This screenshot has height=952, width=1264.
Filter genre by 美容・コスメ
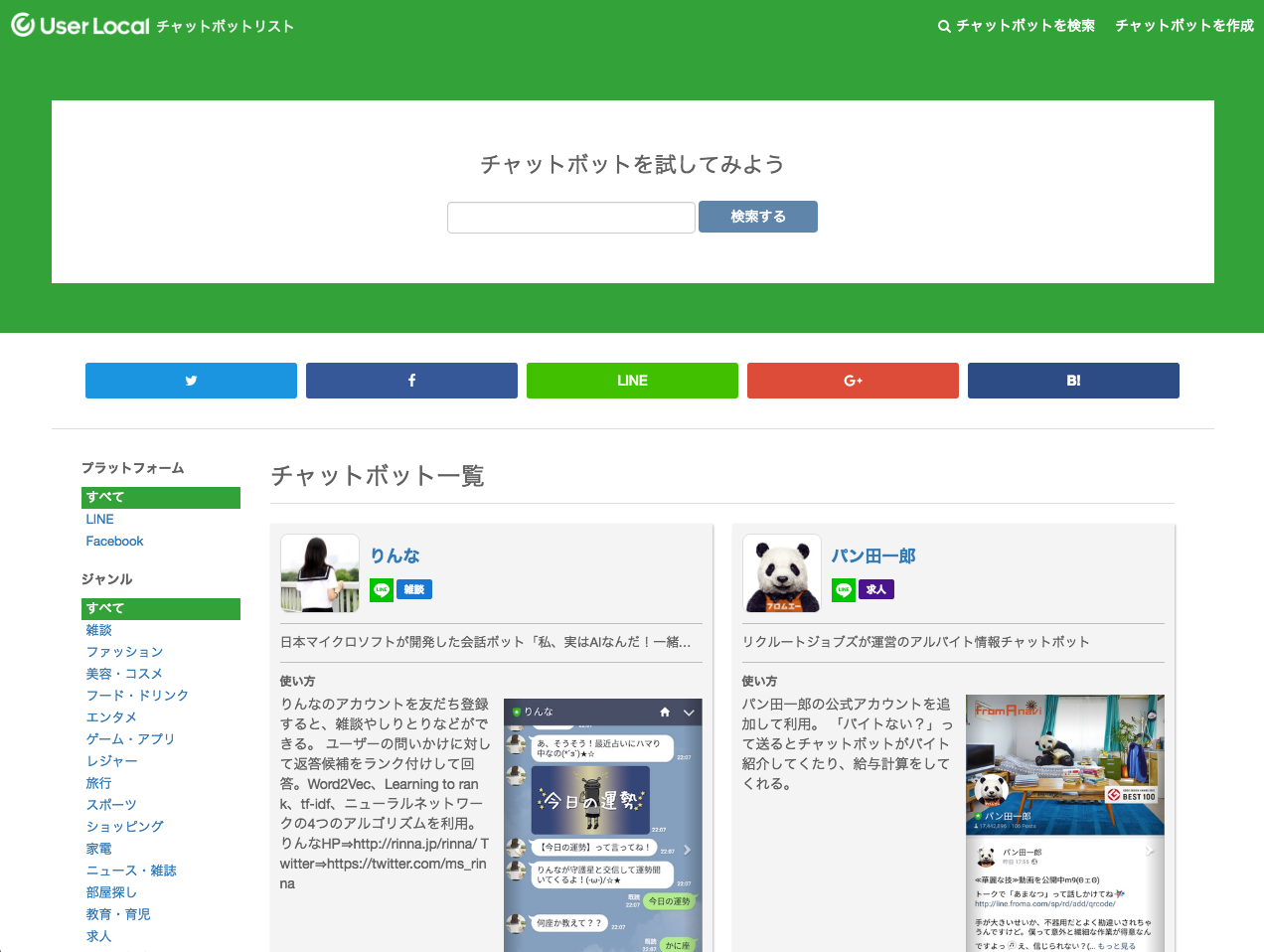click(x=124, y=674)
